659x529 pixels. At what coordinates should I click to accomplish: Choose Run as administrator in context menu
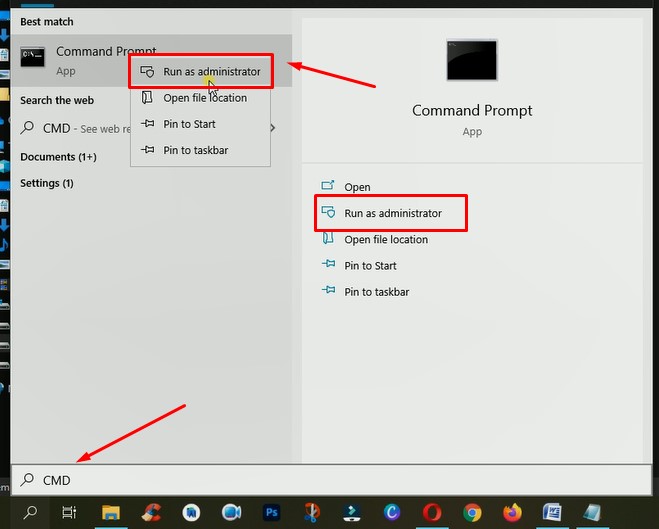click(200, 71)
